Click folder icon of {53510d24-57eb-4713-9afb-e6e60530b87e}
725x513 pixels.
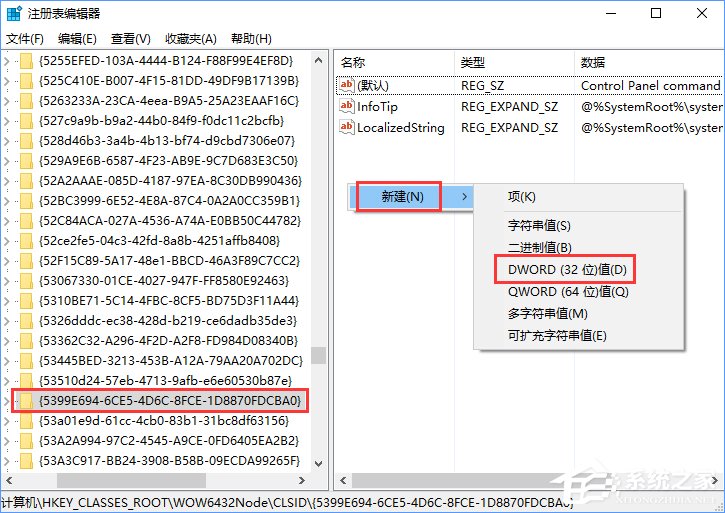tap(26, 381)
